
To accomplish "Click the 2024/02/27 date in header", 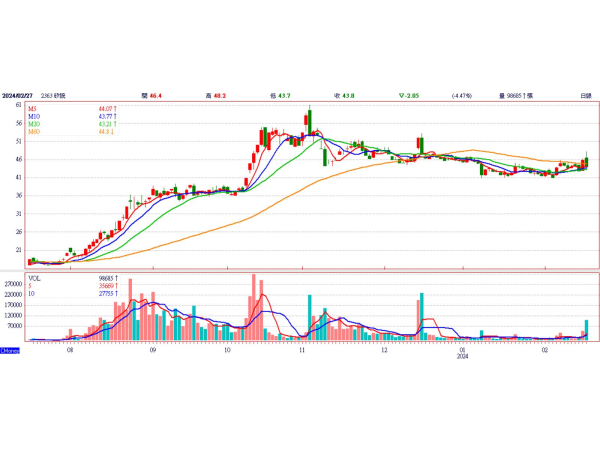I will pyautogui.click(x=22, y=95).
